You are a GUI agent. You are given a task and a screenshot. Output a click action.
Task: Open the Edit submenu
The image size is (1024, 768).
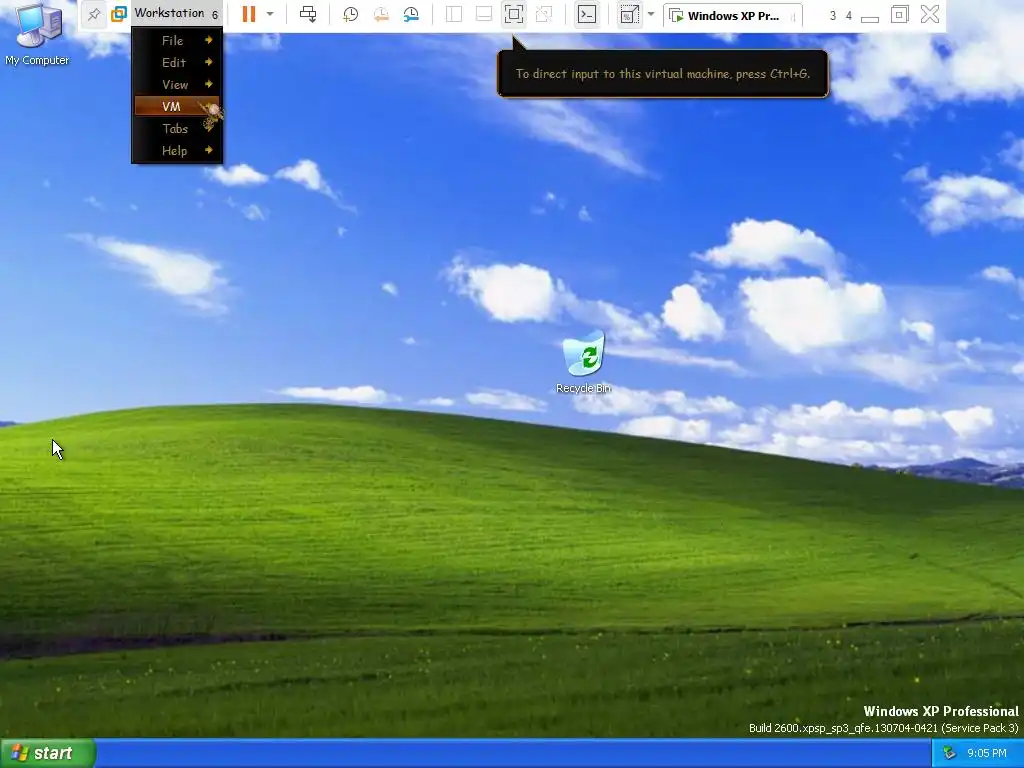pos(177,63)
